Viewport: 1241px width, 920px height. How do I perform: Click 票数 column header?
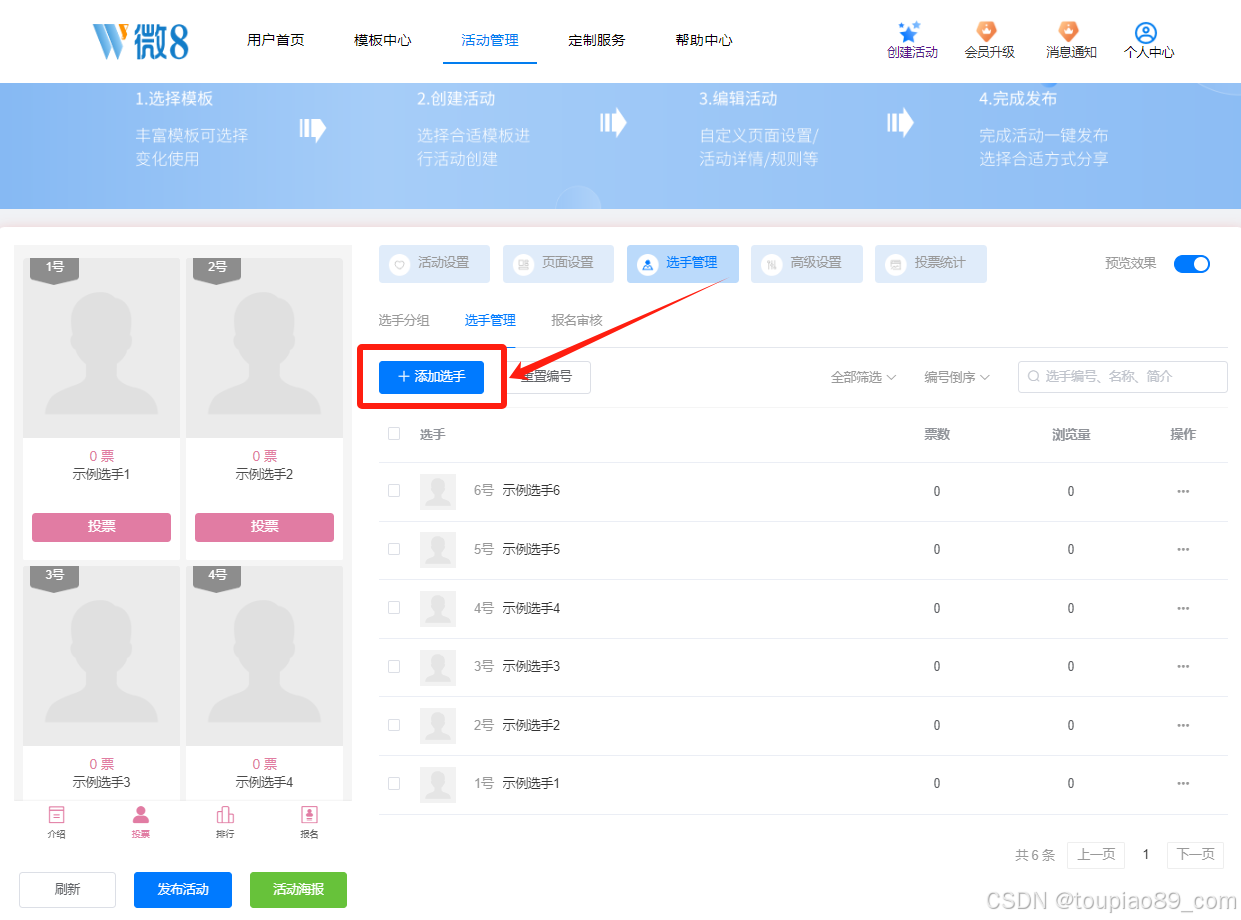pyautogui.click(x=937, y=434)
